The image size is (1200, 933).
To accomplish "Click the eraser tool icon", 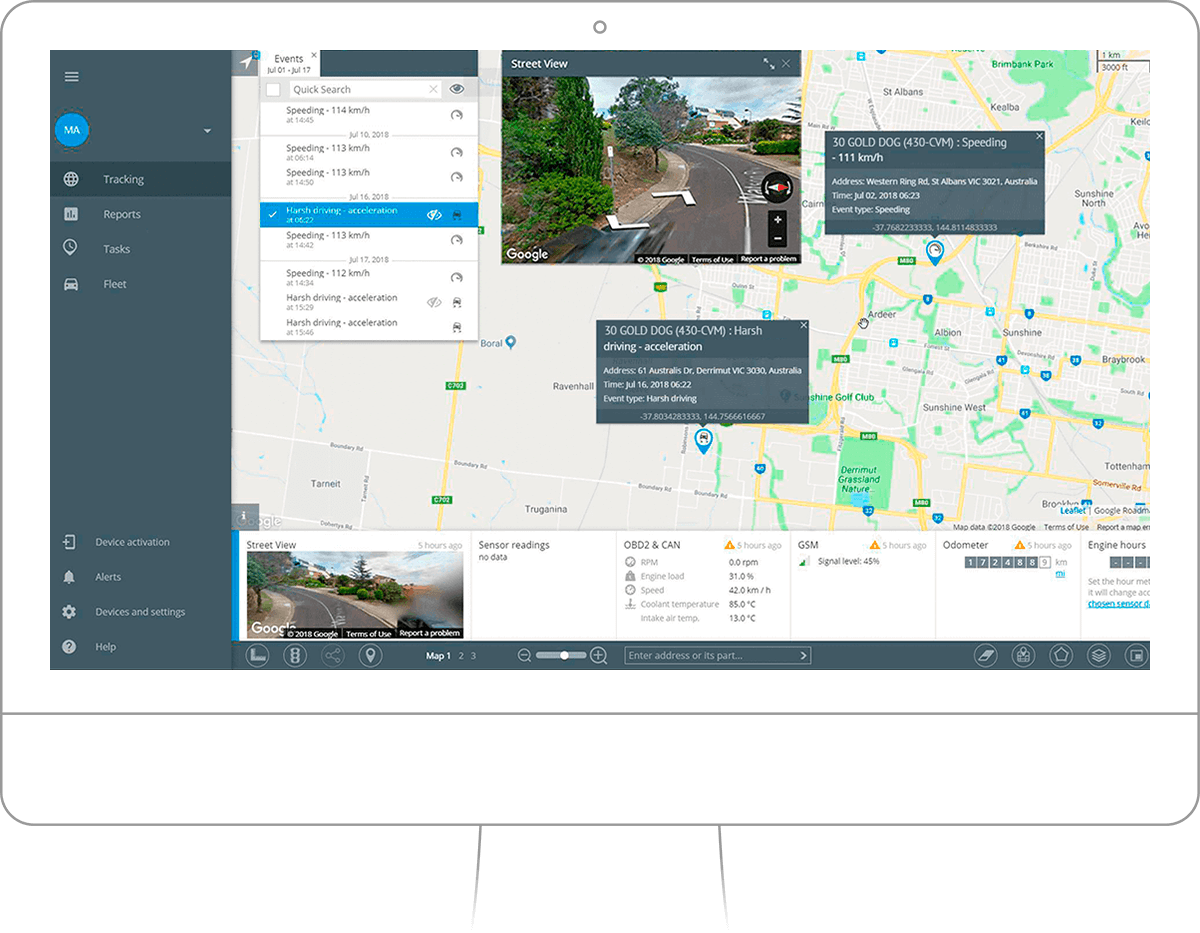I will tap(986, 656).
